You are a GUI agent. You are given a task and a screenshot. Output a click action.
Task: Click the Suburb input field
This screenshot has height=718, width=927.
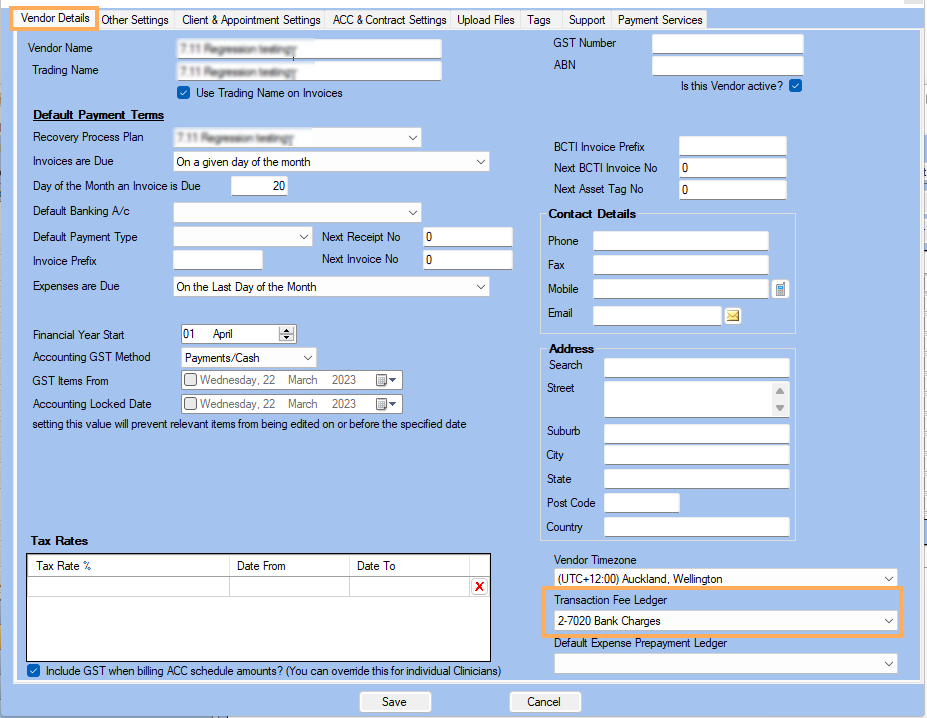pos(696,434)
